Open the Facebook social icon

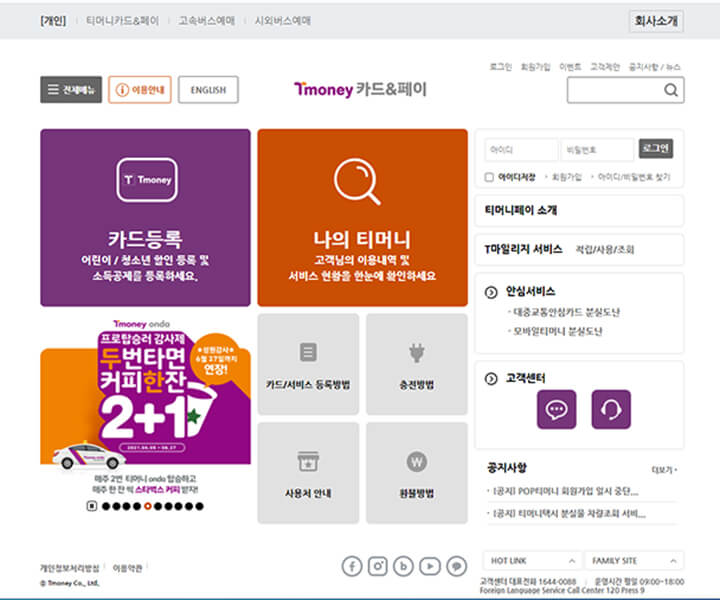pyautogui.click(x=352, y=566)
